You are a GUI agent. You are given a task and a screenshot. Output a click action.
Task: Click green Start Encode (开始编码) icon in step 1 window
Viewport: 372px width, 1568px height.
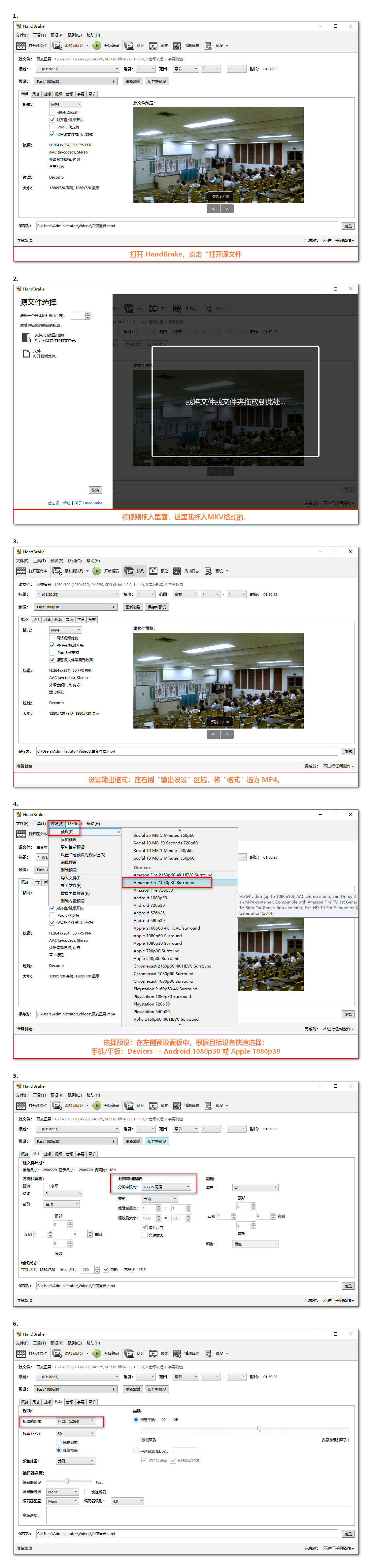pos(97,46)
